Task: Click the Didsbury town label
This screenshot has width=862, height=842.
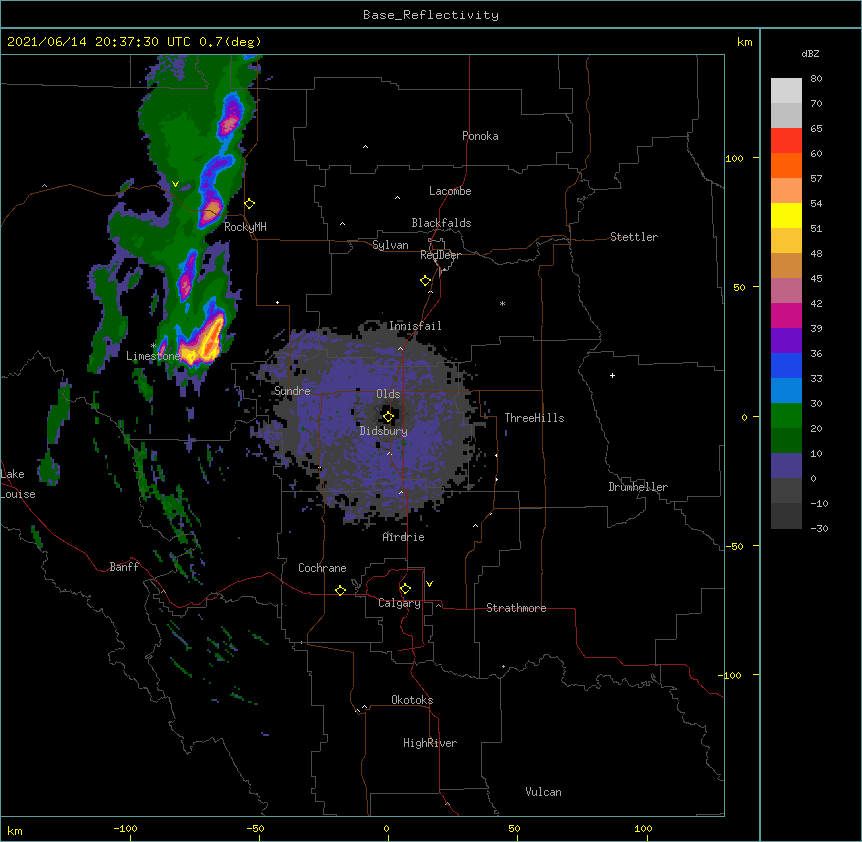Action: tap(384, 431)
